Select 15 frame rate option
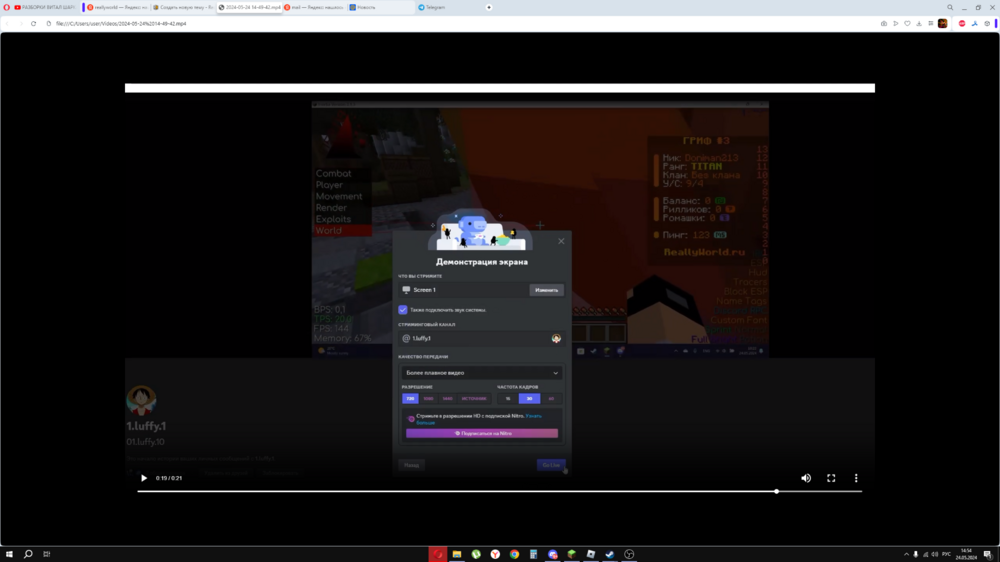The height and width of the screenshot is (562, 1000). pos(508,399)
